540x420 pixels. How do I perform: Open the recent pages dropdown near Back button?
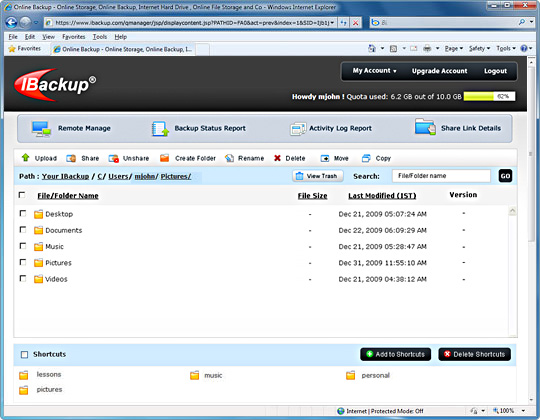pos(36,23)
